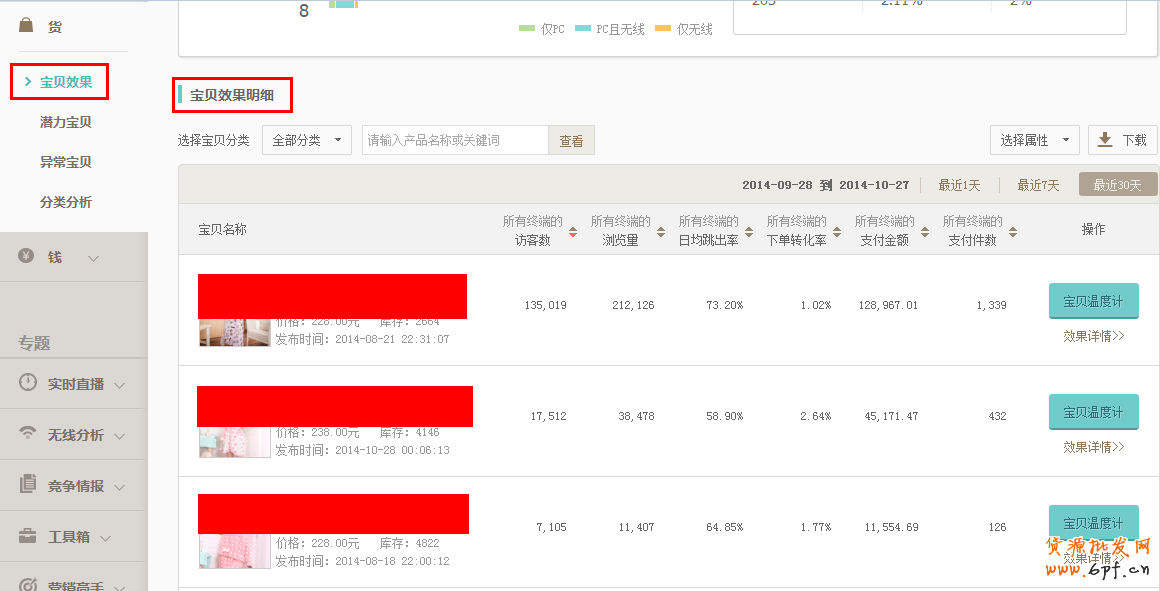Select the 最近30天 date range
The image size is (1160, 591).
(x=1117, y=185)
